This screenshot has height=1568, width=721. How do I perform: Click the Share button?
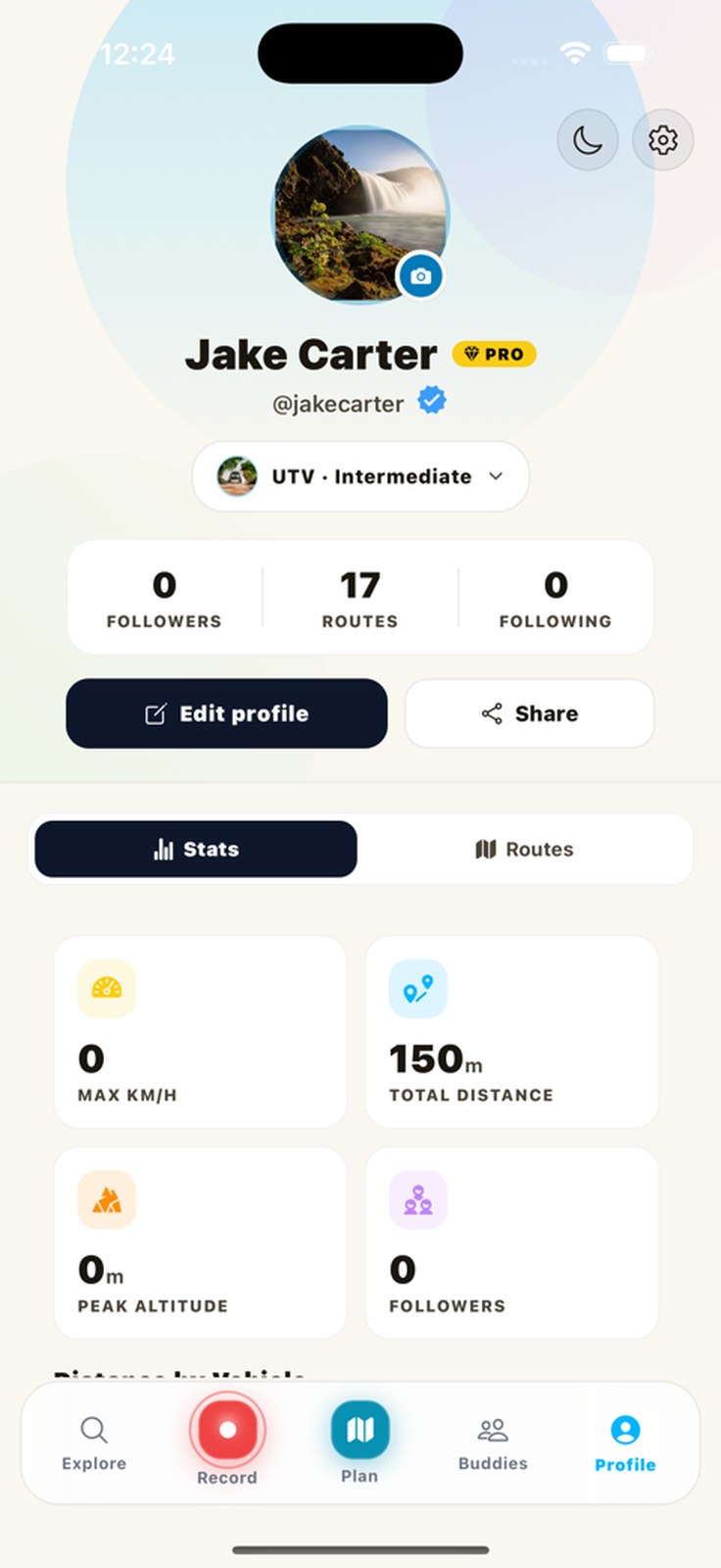coord(529,713)
